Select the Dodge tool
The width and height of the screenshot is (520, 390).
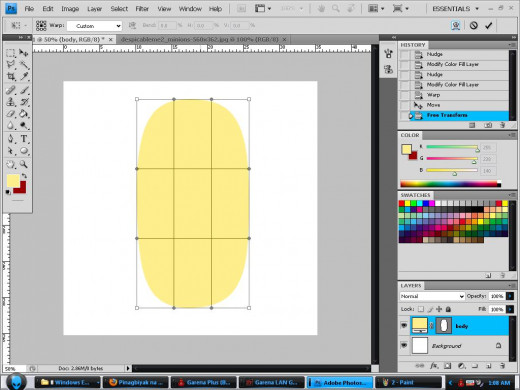(24, 125)
